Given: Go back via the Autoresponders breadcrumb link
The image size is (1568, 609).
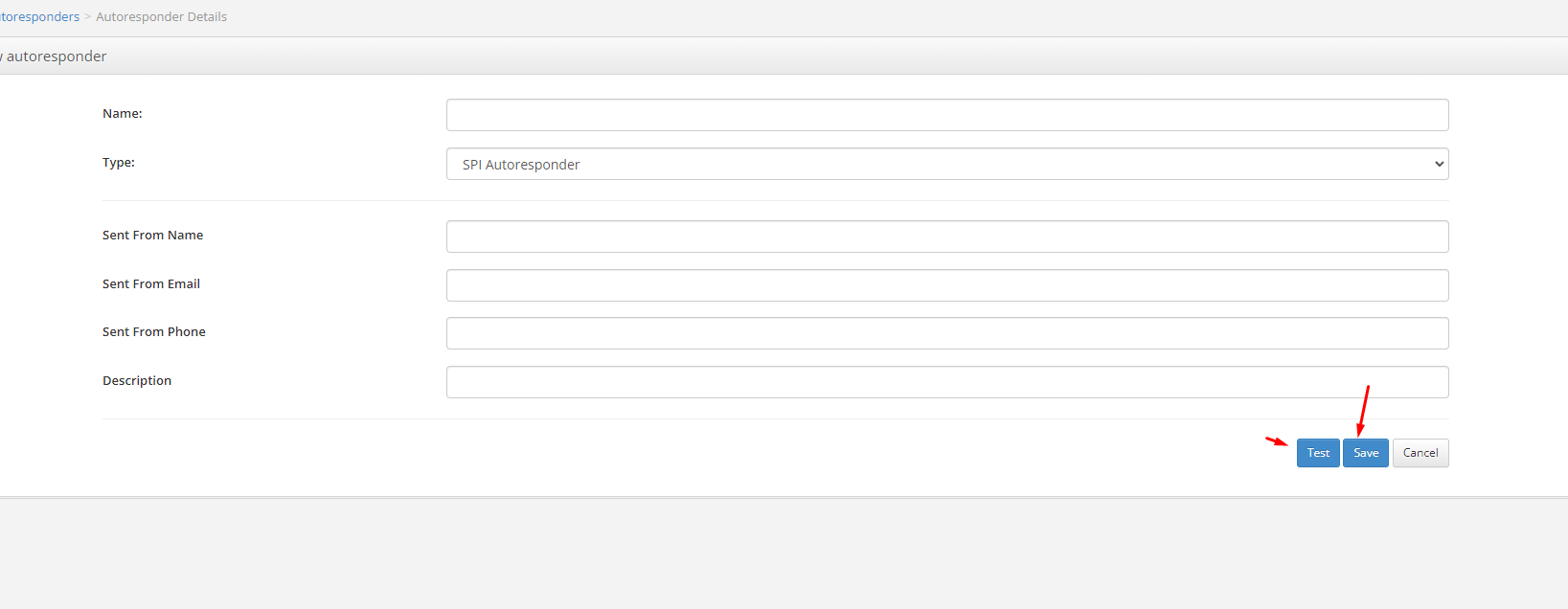Looking at the screenshot, I should click(39, 16).
